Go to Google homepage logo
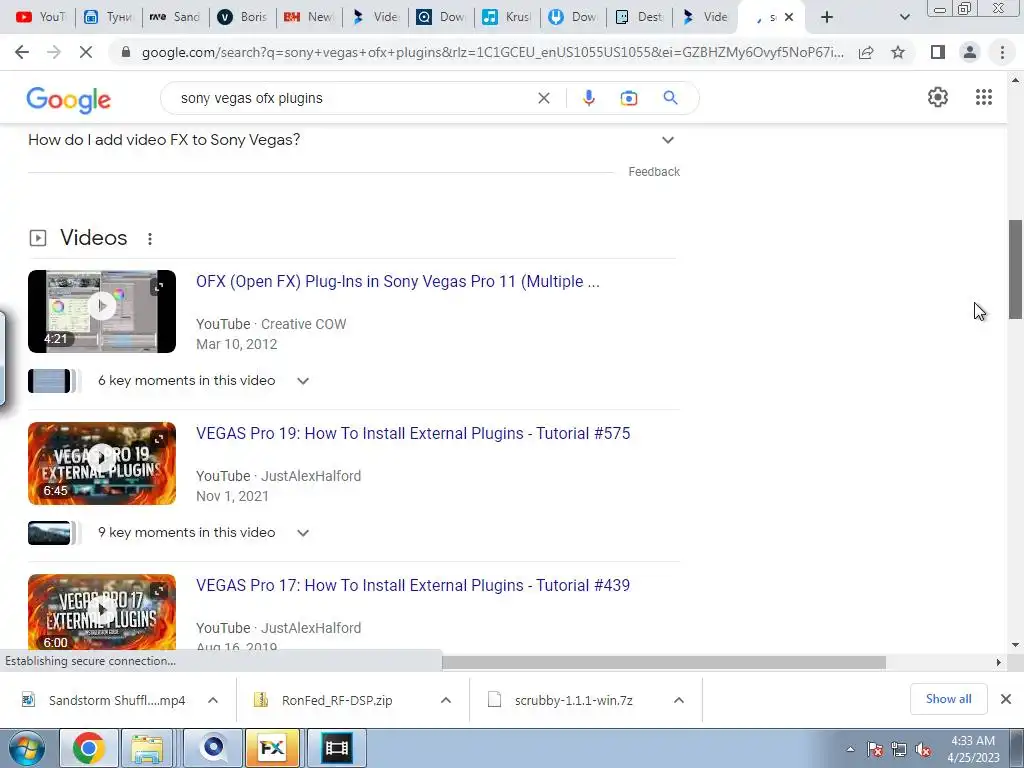1024x768 pixels. (x=69, y=99)
